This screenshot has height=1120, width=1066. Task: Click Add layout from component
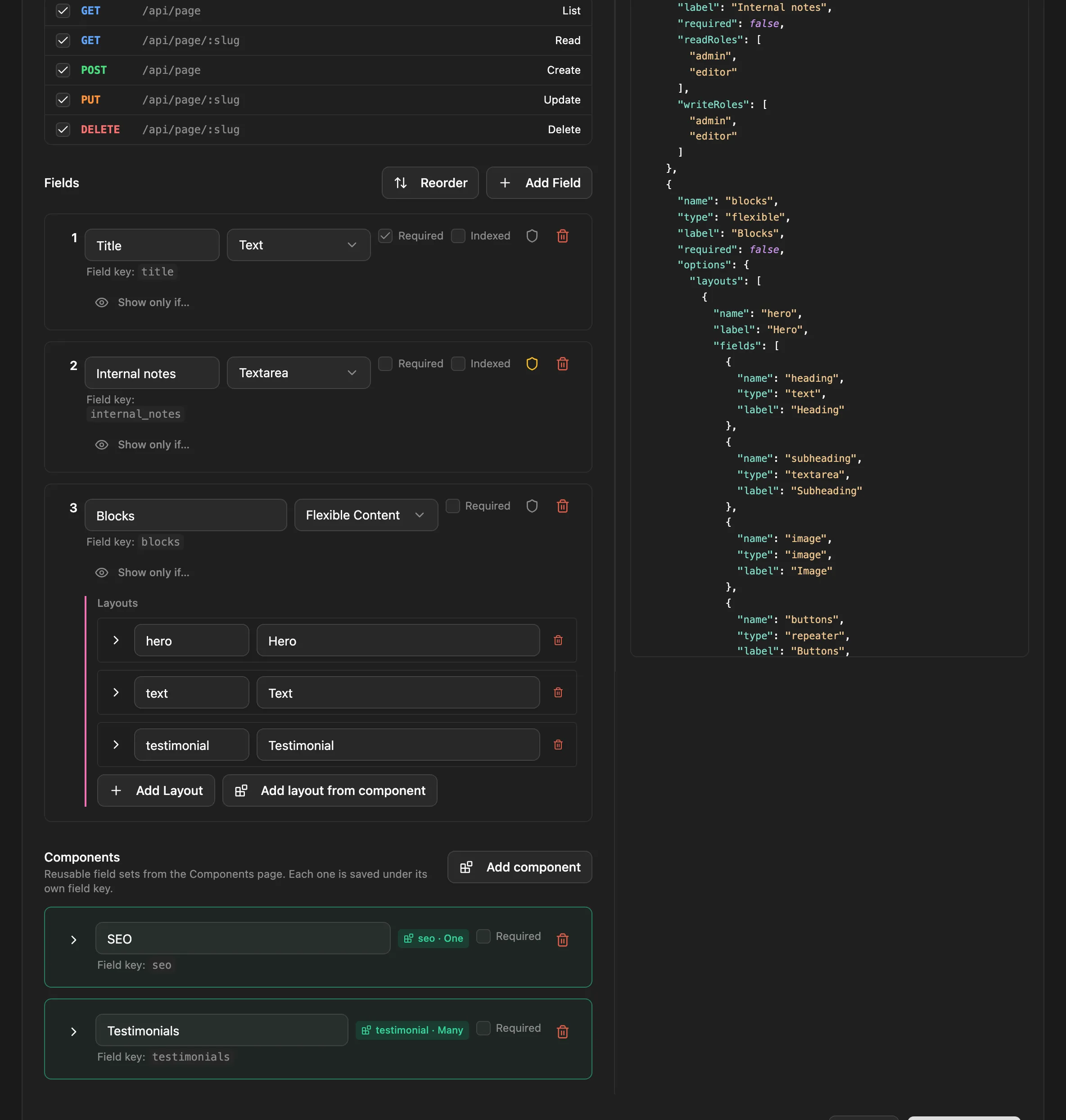click(330, 790)
